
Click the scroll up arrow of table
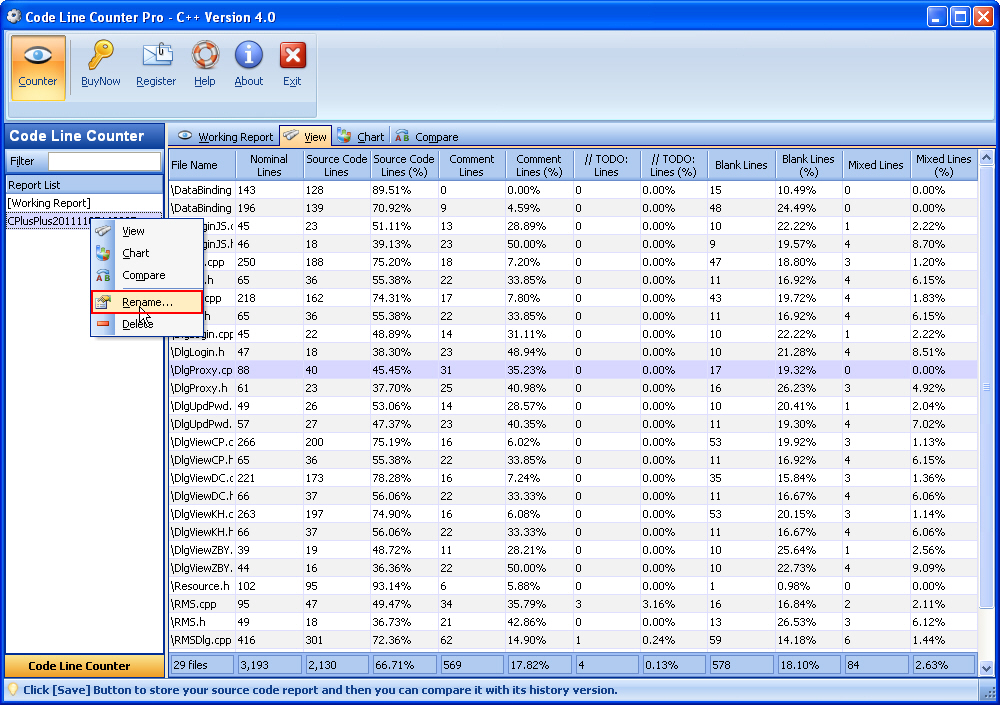coord(986,157)
